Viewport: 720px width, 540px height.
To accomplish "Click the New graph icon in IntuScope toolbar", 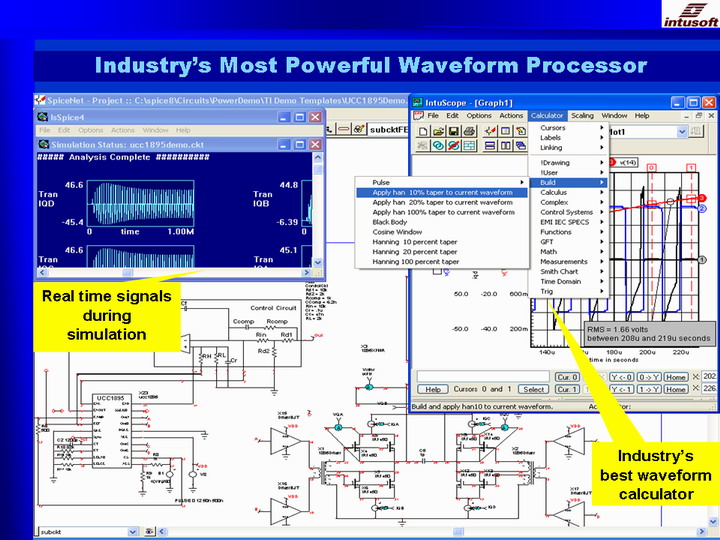I will coord(423,131).
